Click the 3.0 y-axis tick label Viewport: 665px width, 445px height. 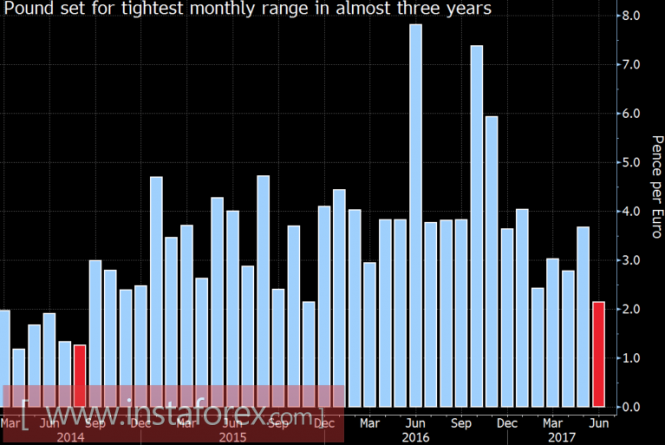coord(630,261)
